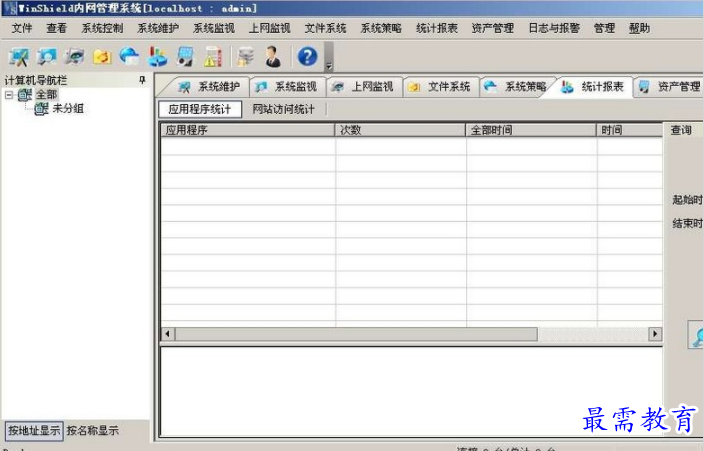Open the 文件 menu
Viewport: 704px width, 451px height.
(x=22, y=28)
